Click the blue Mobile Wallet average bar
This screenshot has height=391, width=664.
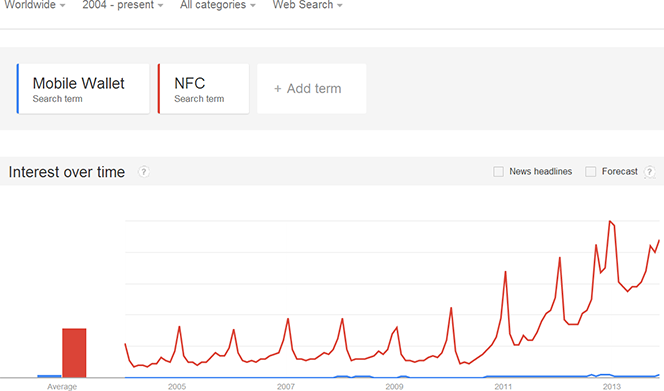pos(49,376)
